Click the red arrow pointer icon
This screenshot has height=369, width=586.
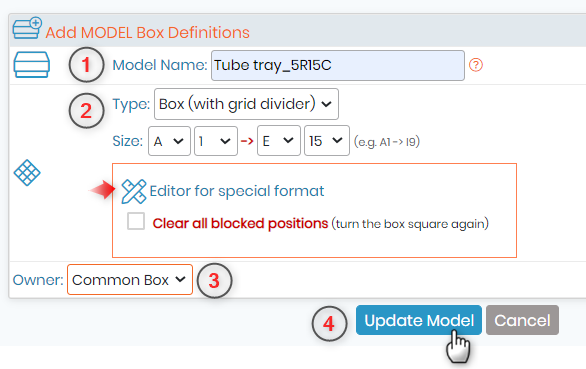pos(102,190)
